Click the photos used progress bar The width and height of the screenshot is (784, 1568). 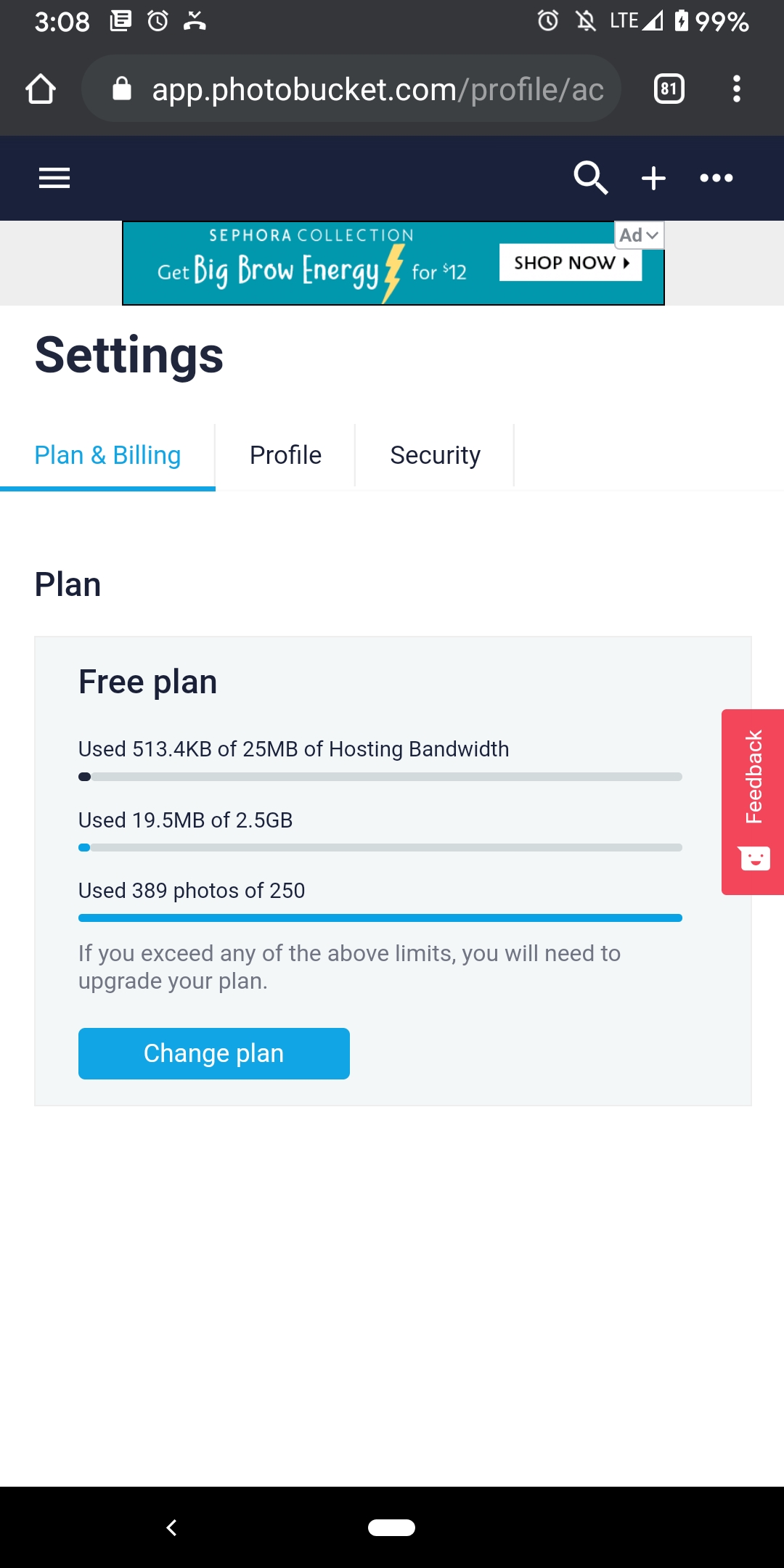pos(380,918)
